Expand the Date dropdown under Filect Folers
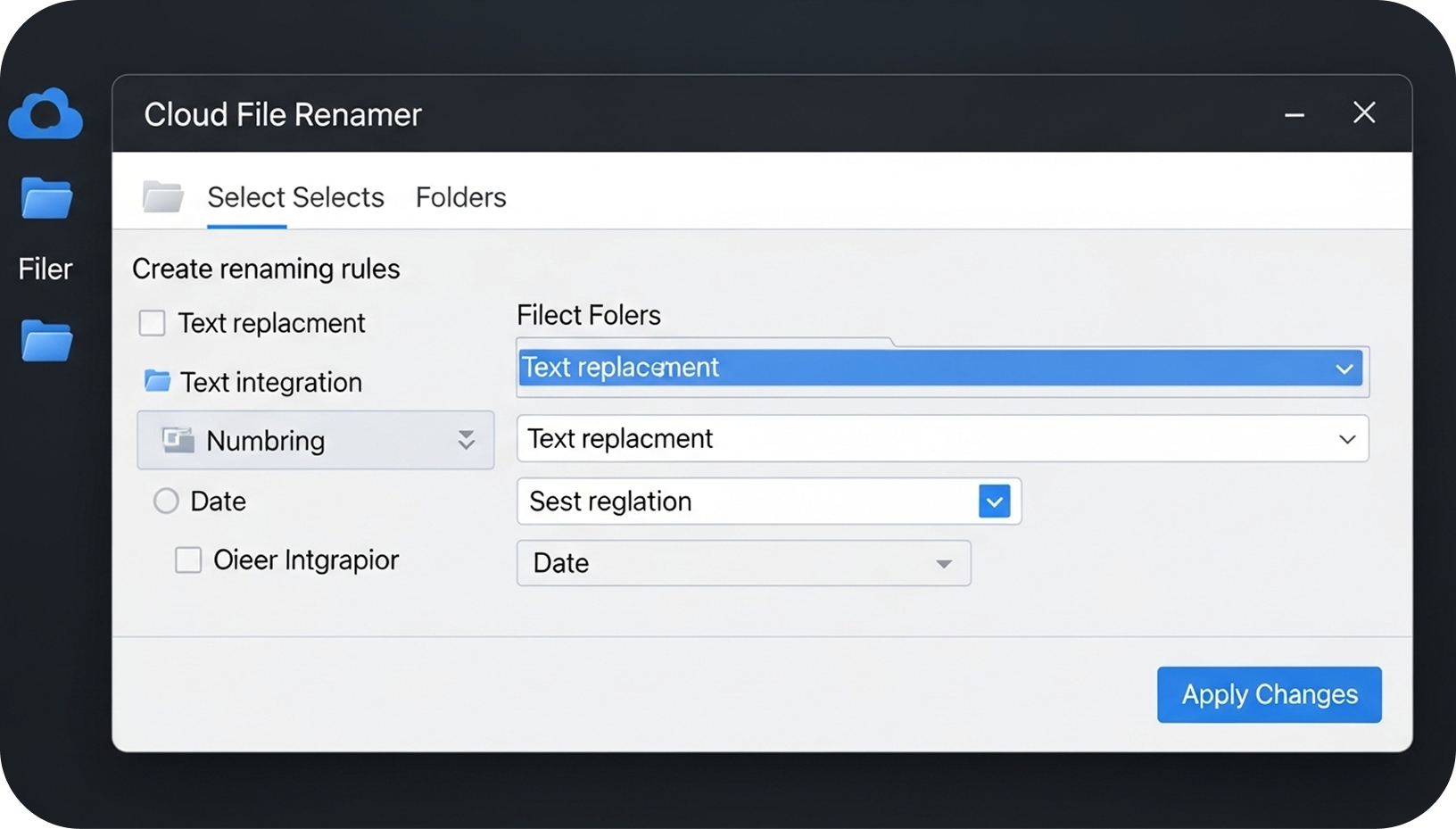Viewport: 1456px width, 829px height. point(943,564)
